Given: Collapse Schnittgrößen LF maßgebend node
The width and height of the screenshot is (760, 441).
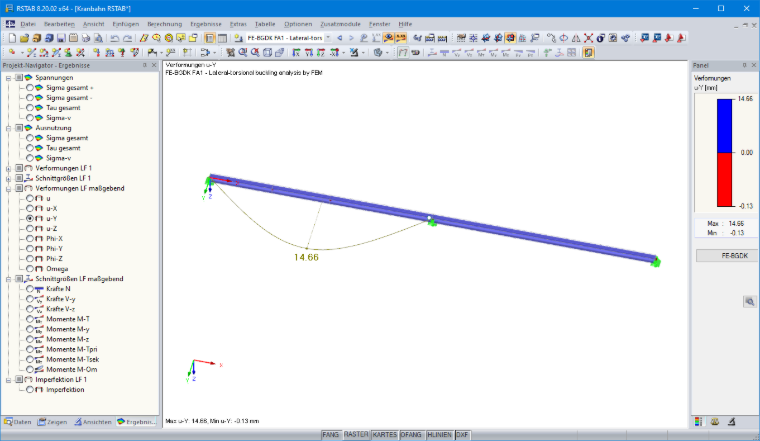Looking at the screenshot, I should coord(8,279).
